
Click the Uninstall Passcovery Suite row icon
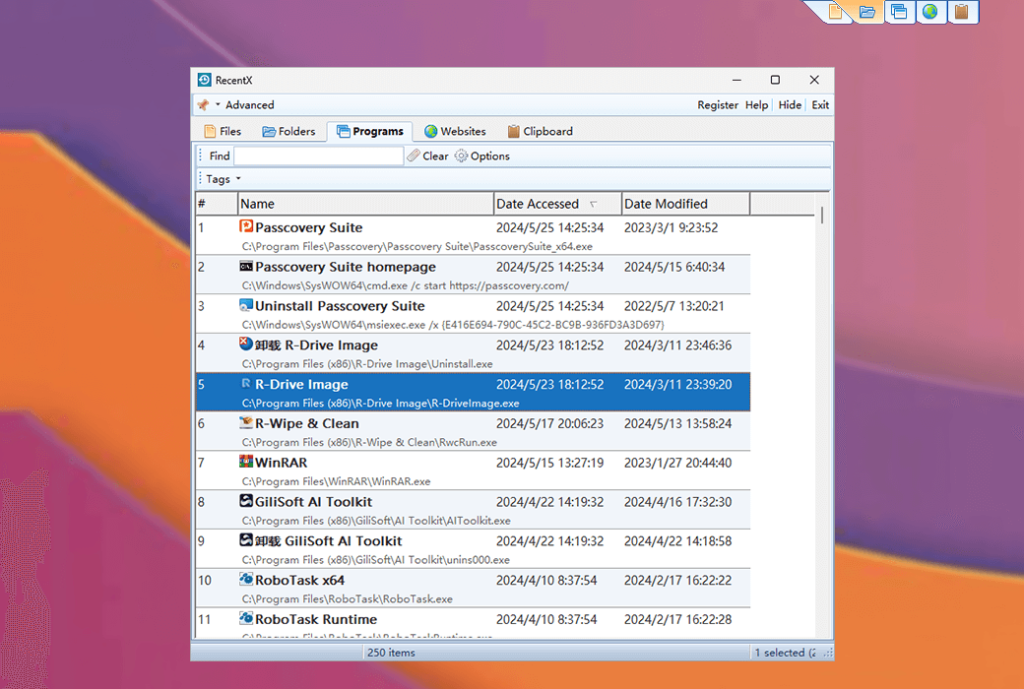[x=246, y=305]
